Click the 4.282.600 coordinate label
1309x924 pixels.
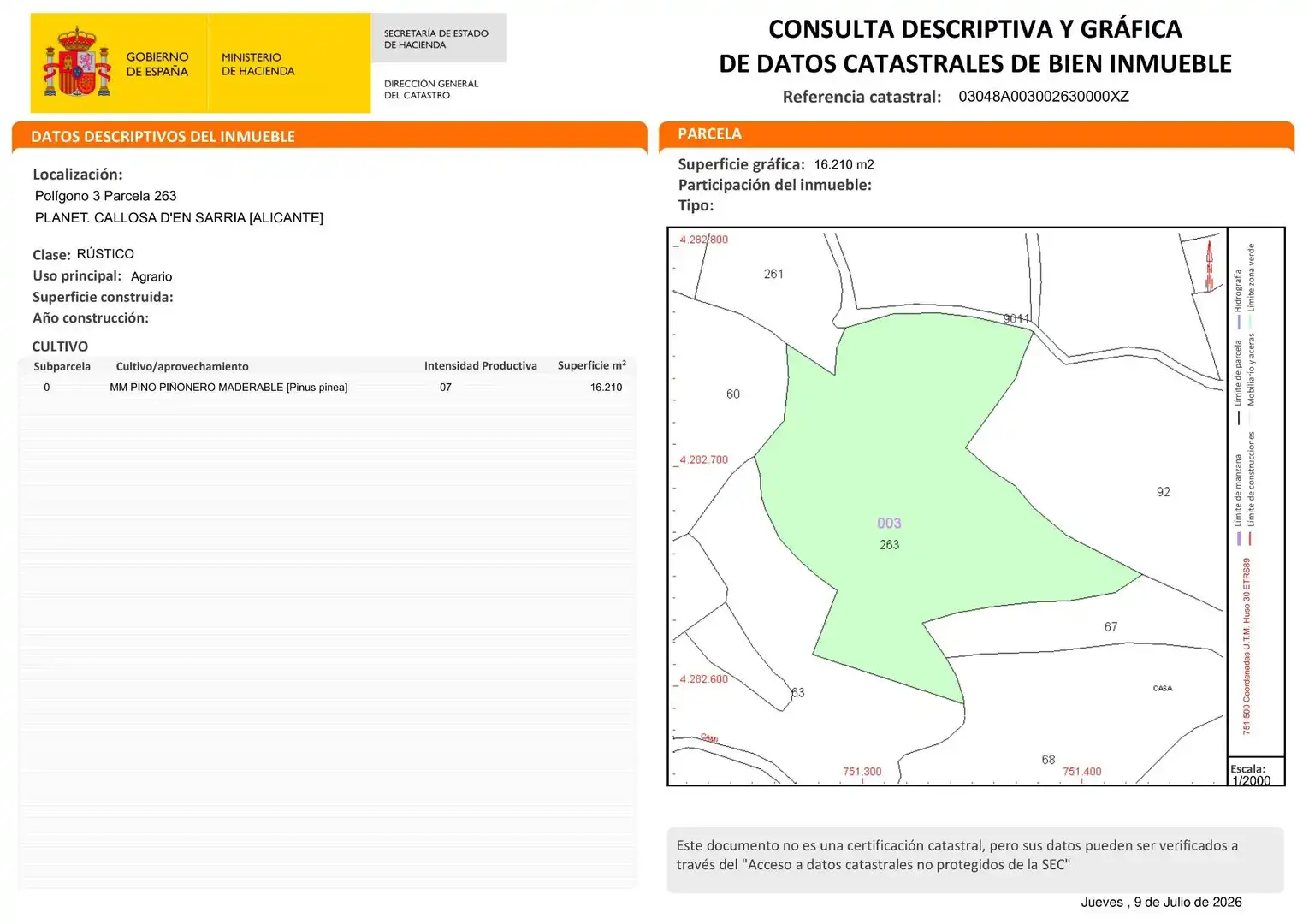(x=703, y=679)
